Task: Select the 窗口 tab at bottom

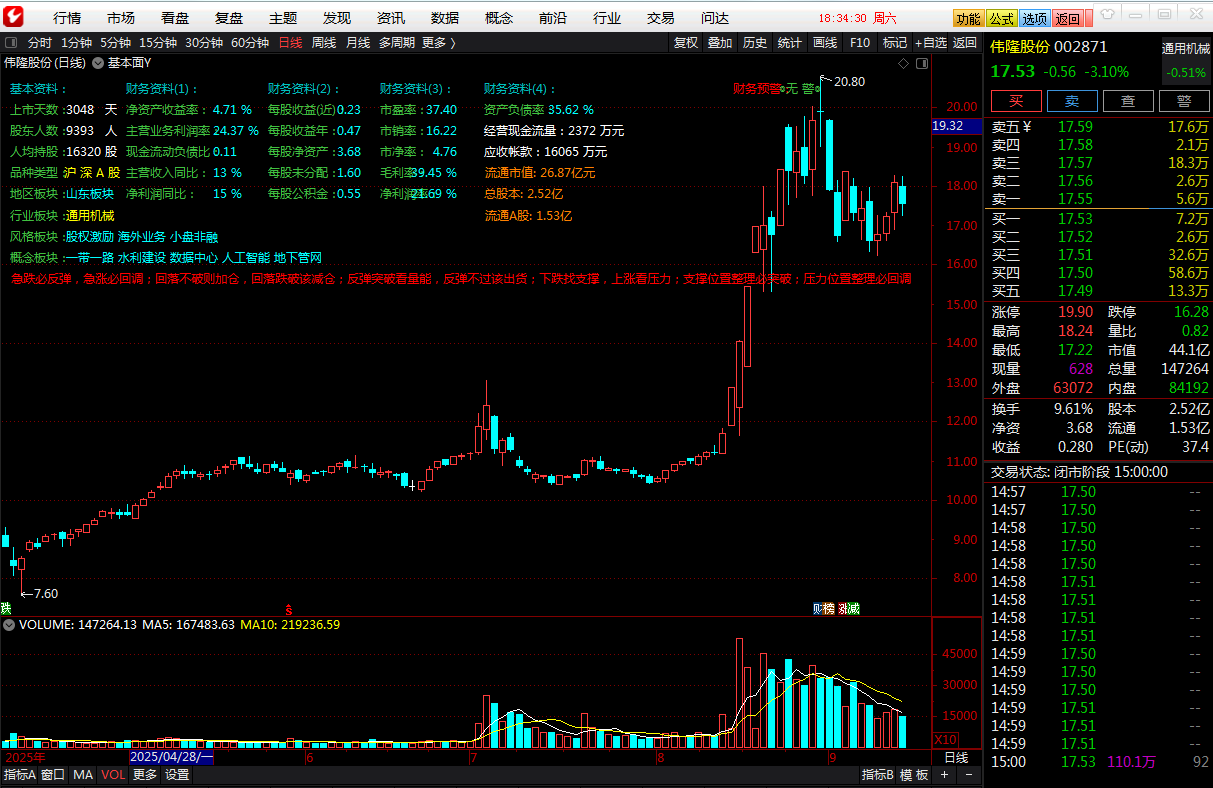Action: click(x=53, y=775)
